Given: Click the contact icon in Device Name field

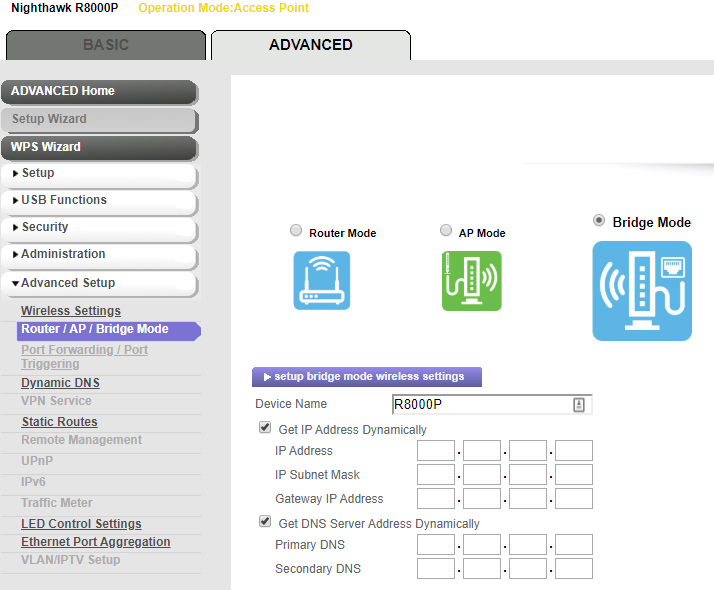Looking at the screenshot, I should coord(579,405).
